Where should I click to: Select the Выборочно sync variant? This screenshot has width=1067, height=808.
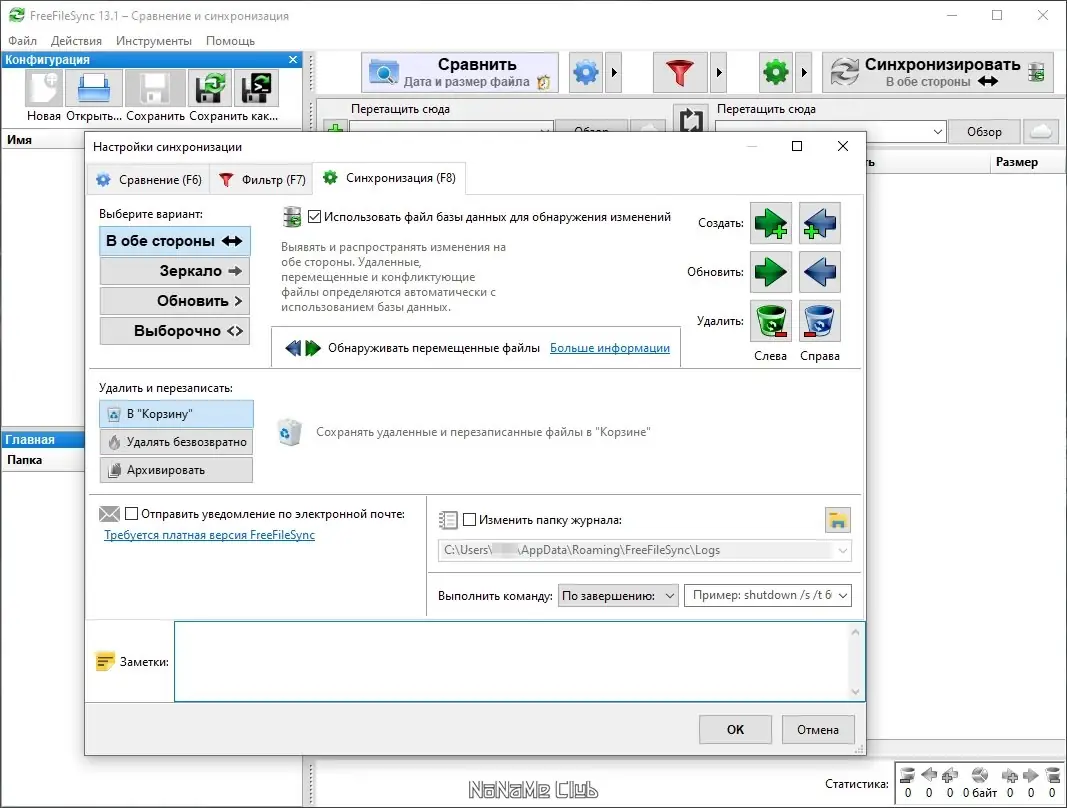(175, 331)
